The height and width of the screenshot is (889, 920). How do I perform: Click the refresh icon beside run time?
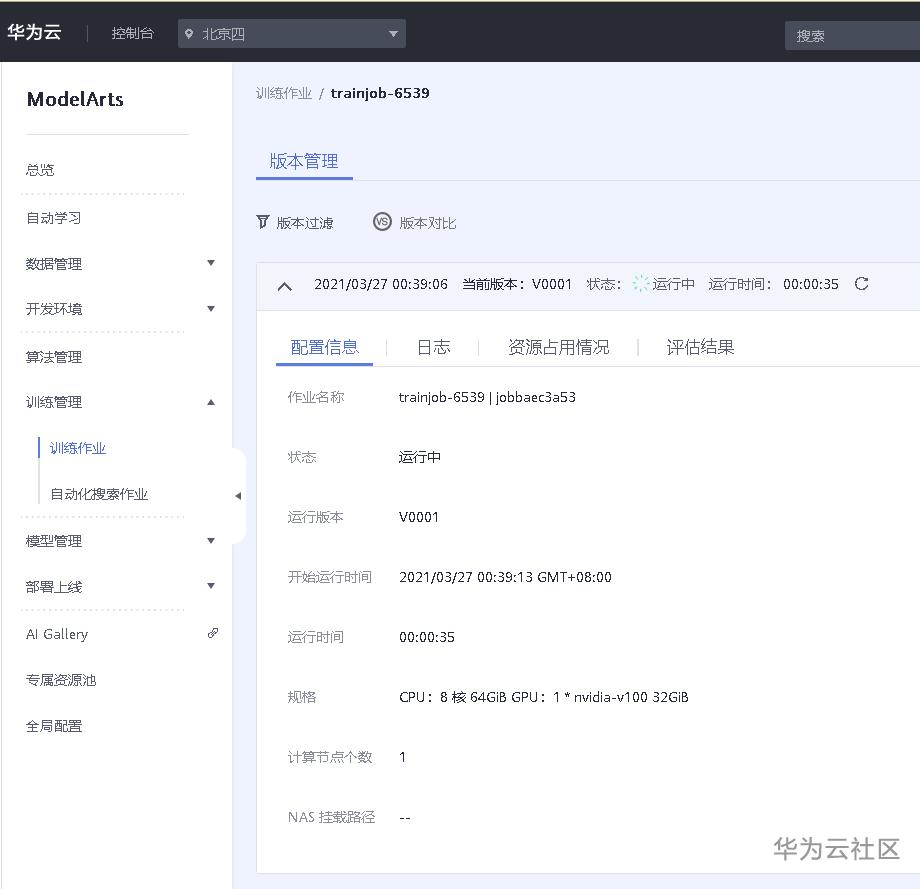click(x=861, y=284)
